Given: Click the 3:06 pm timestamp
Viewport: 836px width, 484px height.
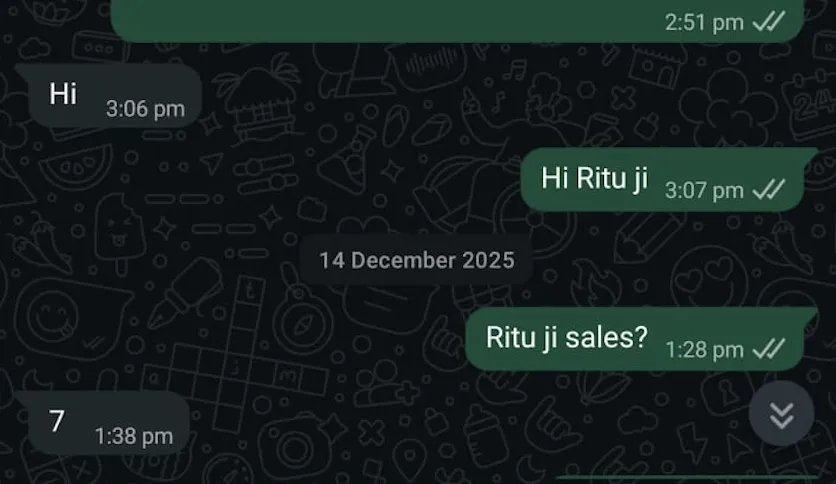Looking at the screenshot, I should tap(145, 109).
